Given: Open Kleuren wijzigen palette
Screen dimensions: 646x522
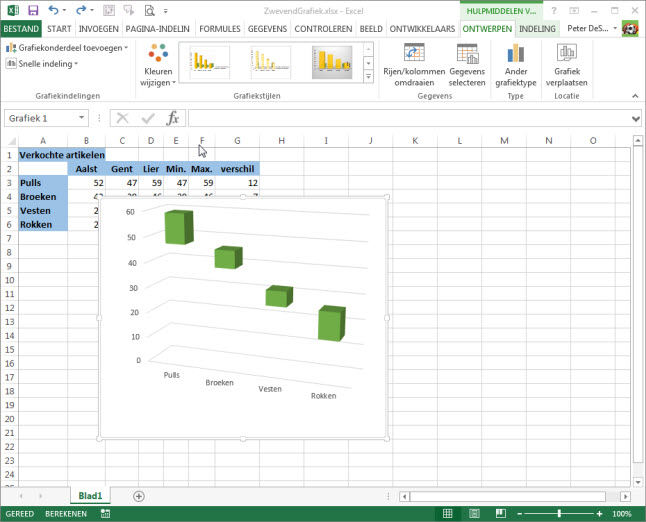Looking at the screenshot, I should point(158,65).
